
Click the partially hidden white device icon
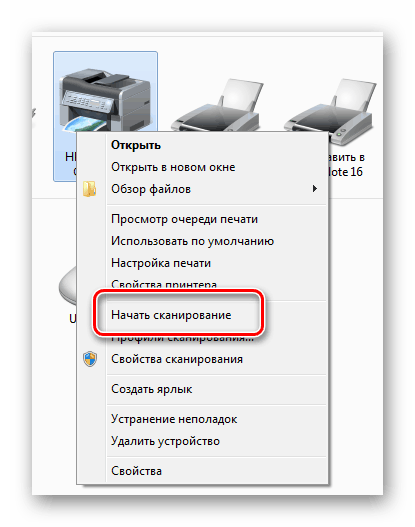(x=67, y=286)
